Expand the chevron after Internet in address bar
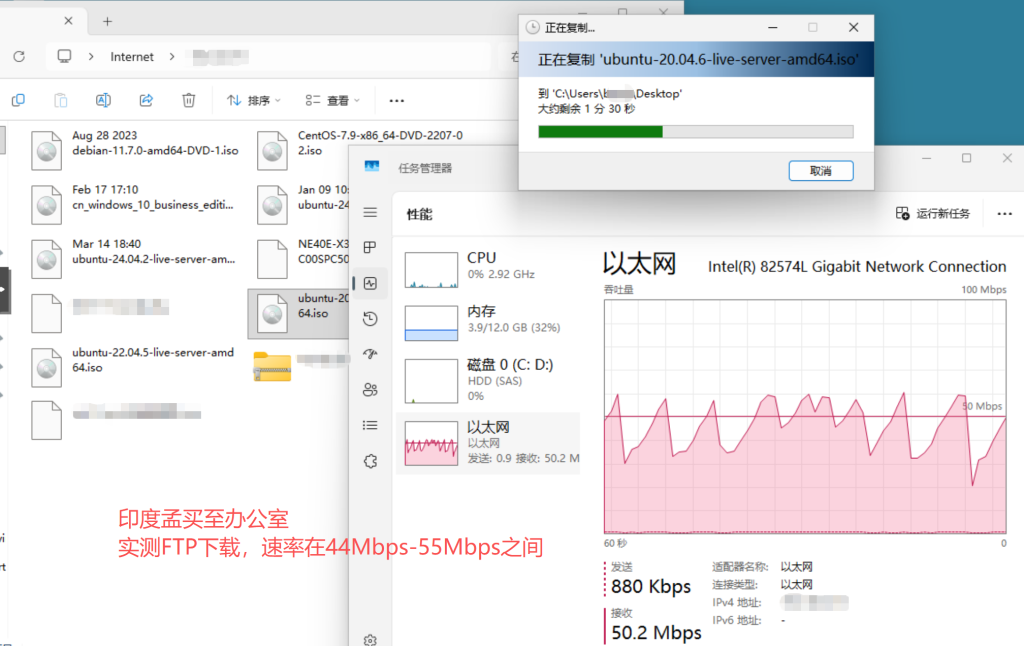Image resolution: width=1024 pixels, height=646 pixels. pyautogui.click(x=172, y=57)
